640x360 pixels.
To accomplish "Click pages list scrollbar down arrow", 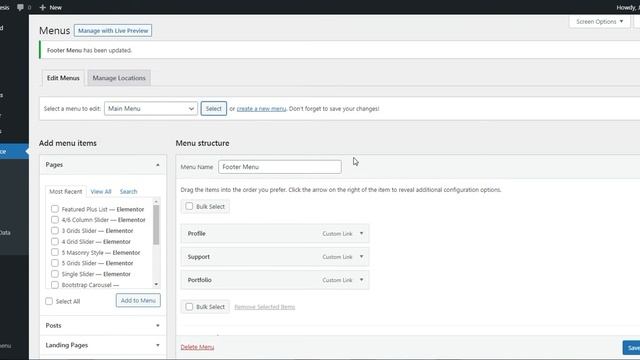I will point(156,284).
